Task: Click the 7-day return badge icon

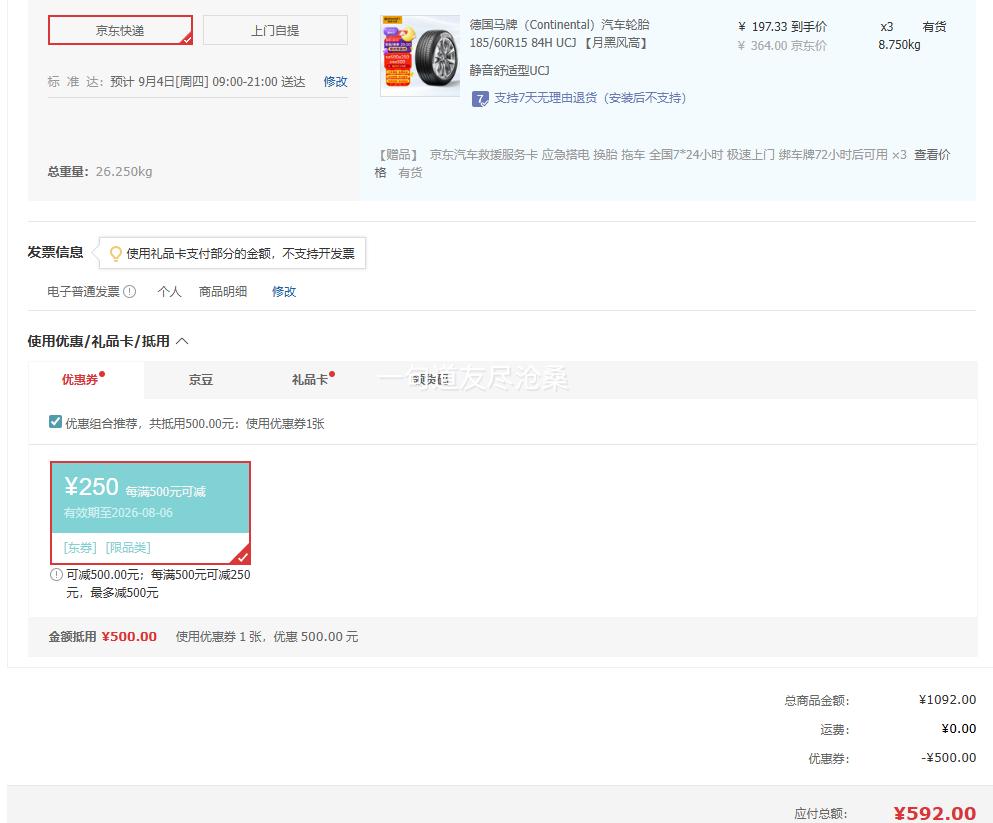Action: [480, 99]
